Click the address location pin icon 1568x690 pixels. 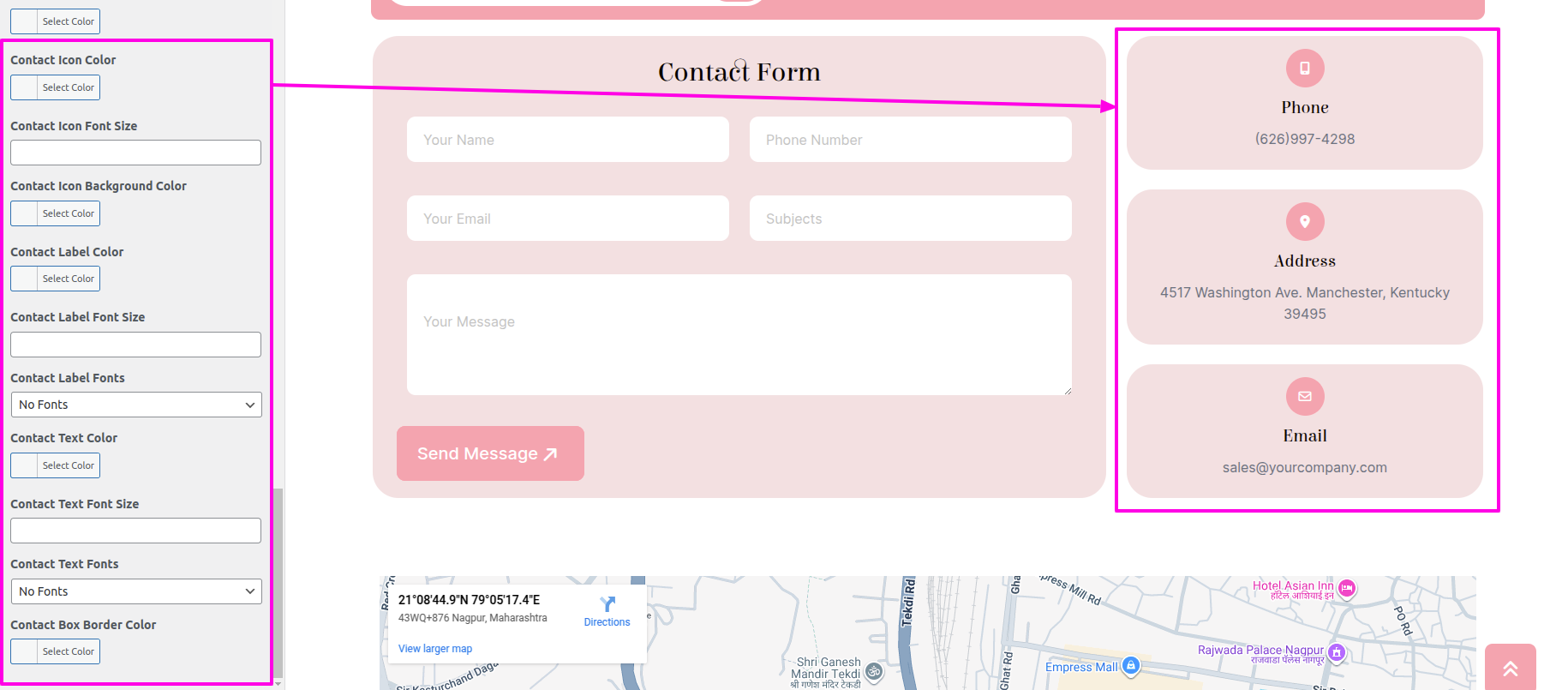coord(1304,222)
